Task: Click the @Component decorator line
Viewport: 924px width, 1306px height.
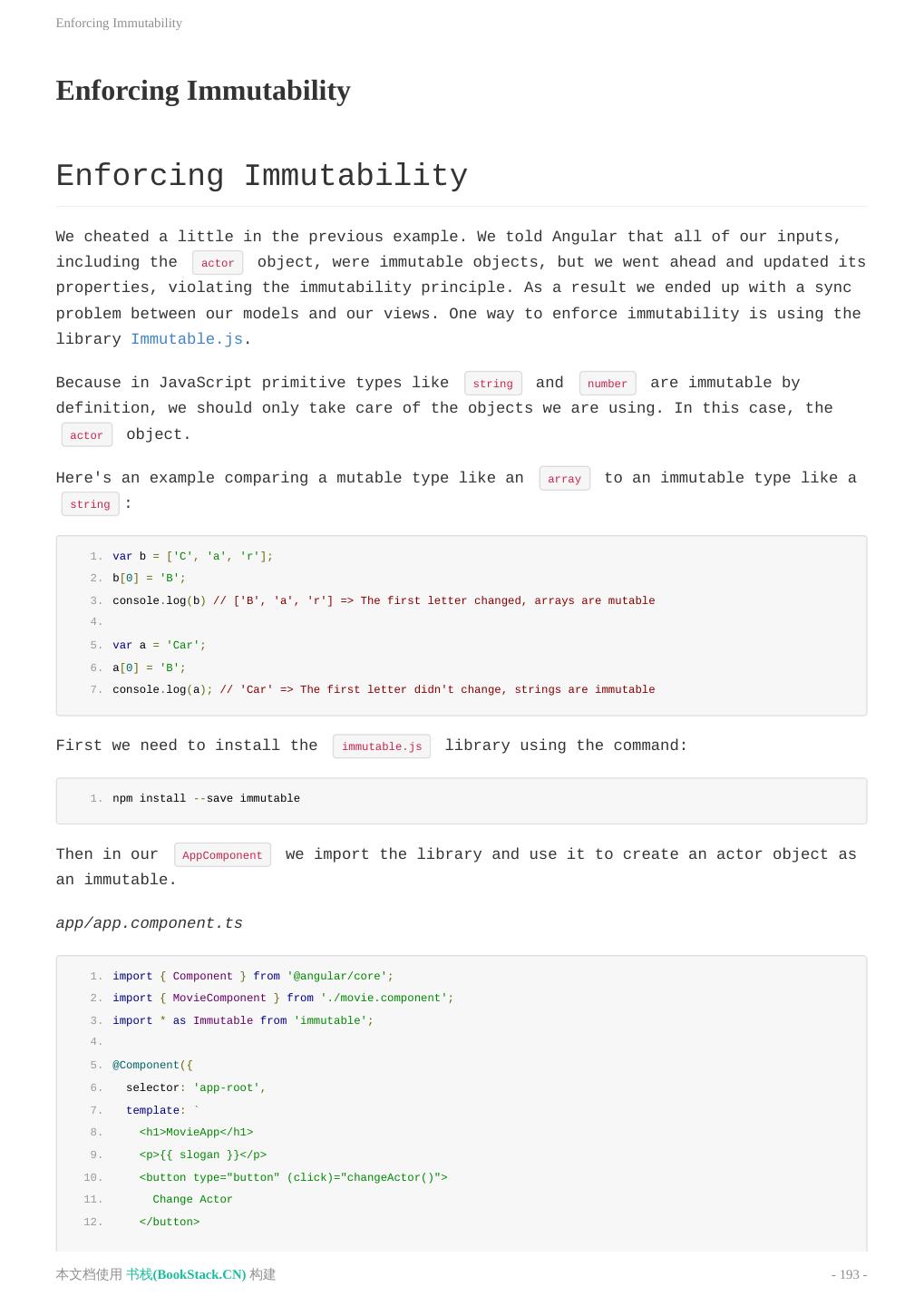Action: point(152,1065)
